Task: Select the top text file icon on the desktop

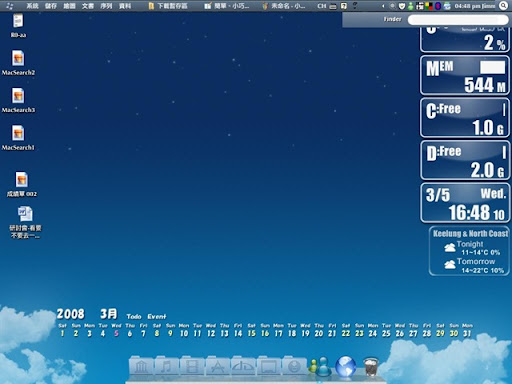Action: click(x=18, y=25)
